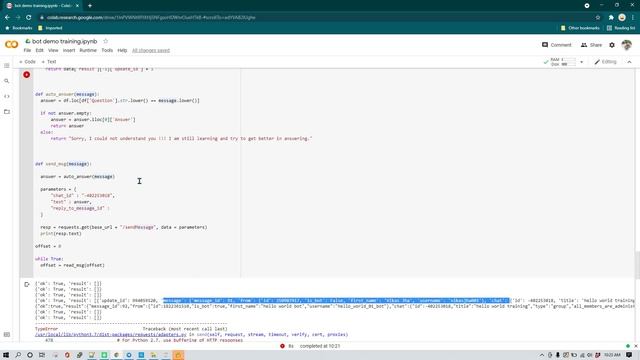Open the Tools menu

tap(107, 50)
